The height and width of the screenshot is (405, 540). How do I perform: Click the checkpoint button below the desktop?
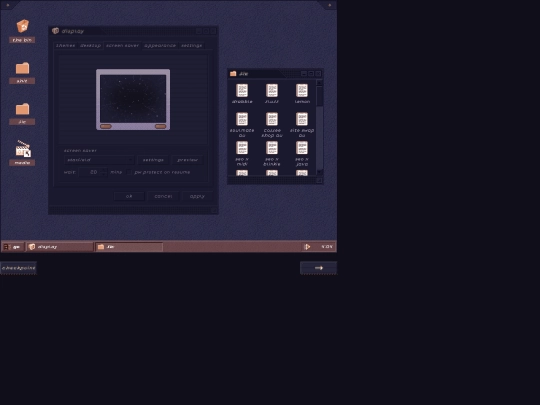tap(18, 268)
